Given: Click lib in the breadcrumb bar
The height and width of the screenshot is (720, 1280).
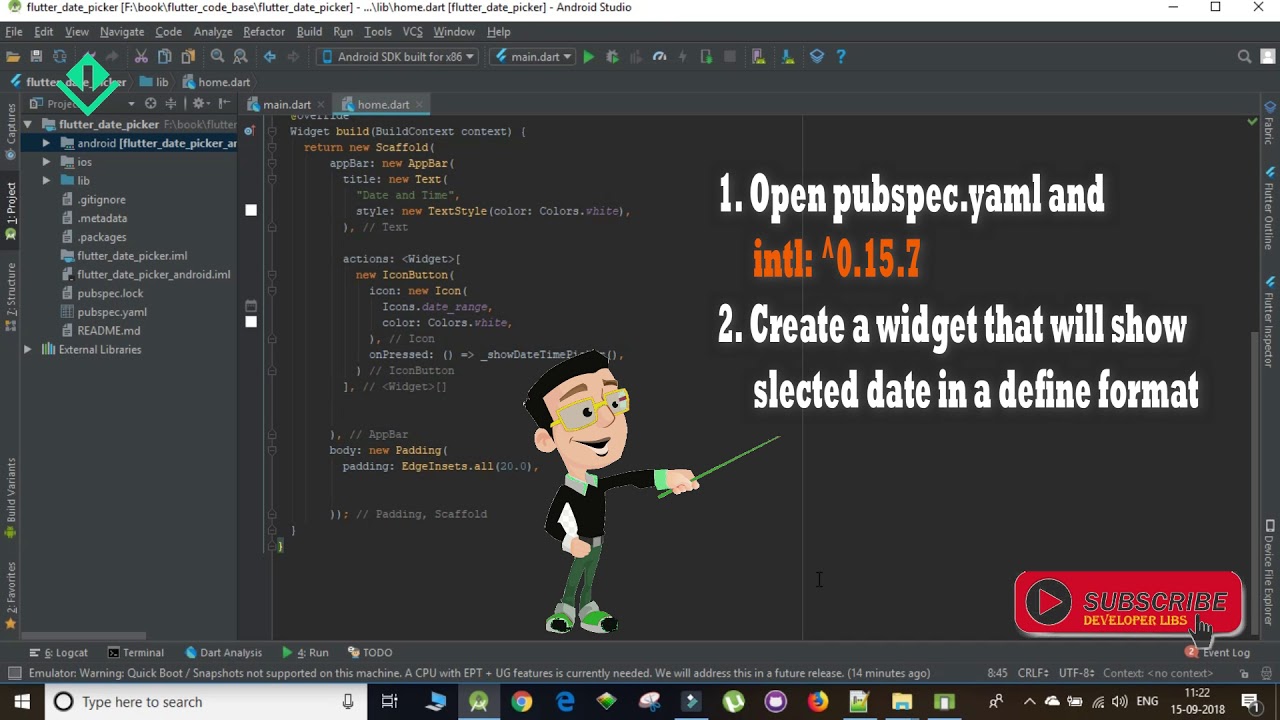Looking at the screenshot, I should pyautogui.click(x=155, y=82).
